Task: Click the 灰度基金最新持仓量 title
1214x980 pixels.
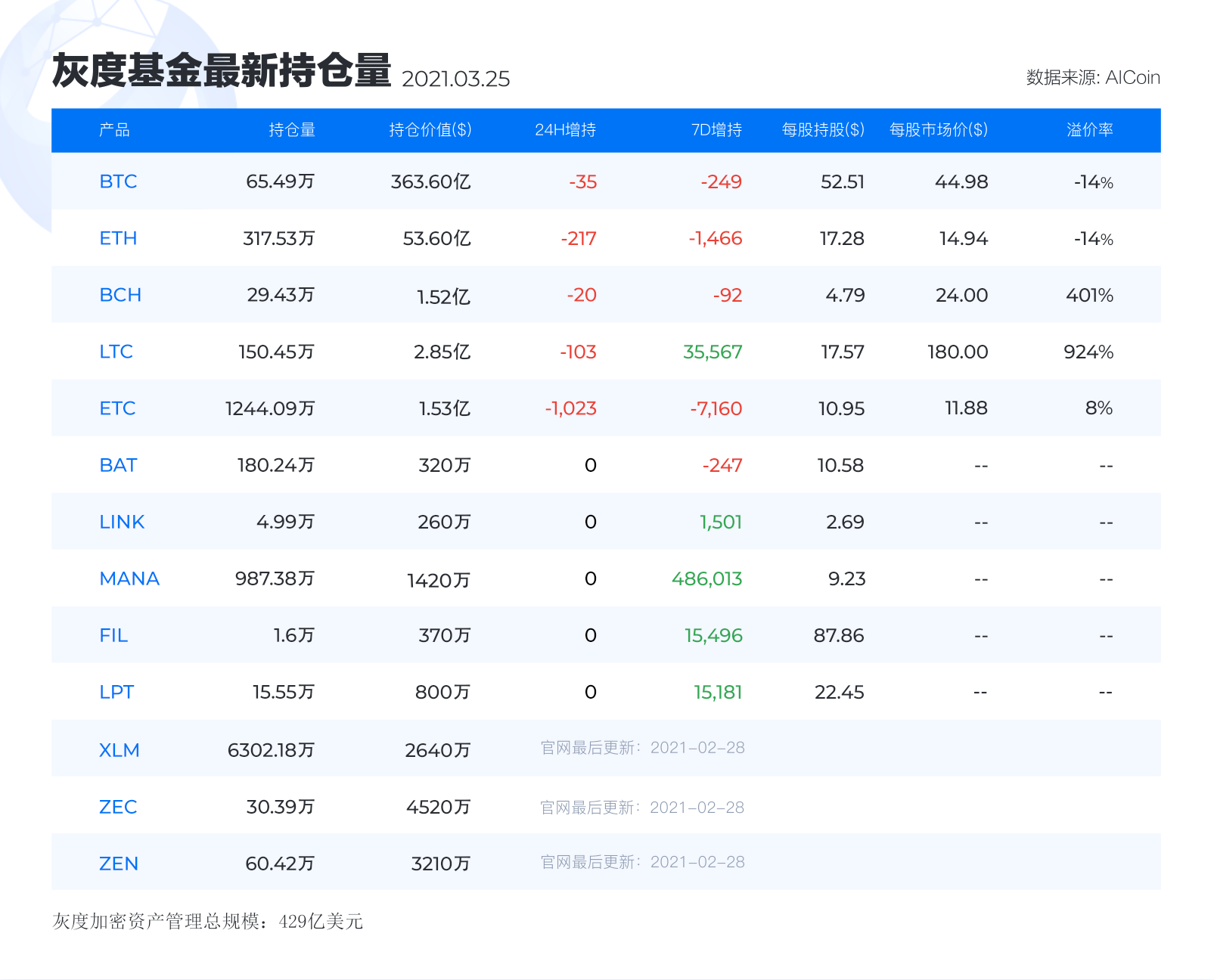Action: [222, 71]
